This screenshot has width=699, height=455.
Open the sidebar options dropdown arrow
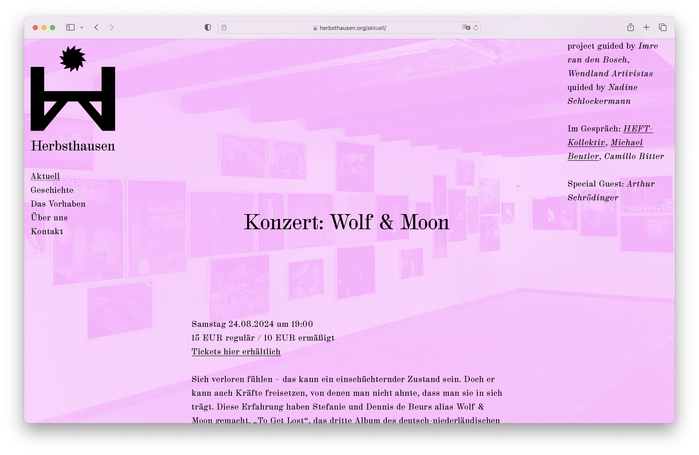coord(82,28)
